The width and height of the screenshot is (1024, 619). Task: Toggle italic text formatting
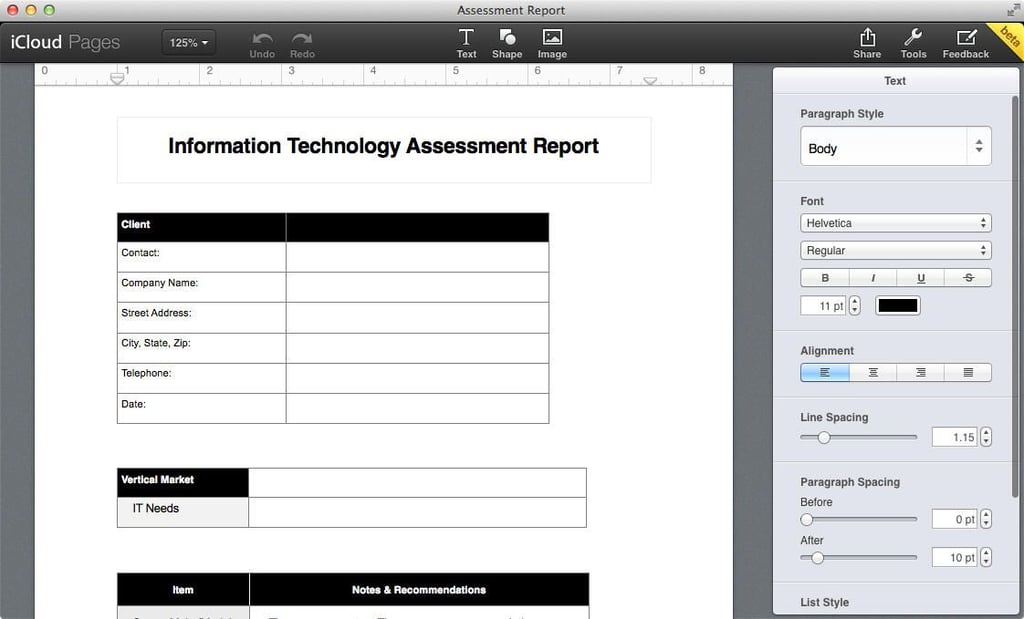[x=873, y=278]
